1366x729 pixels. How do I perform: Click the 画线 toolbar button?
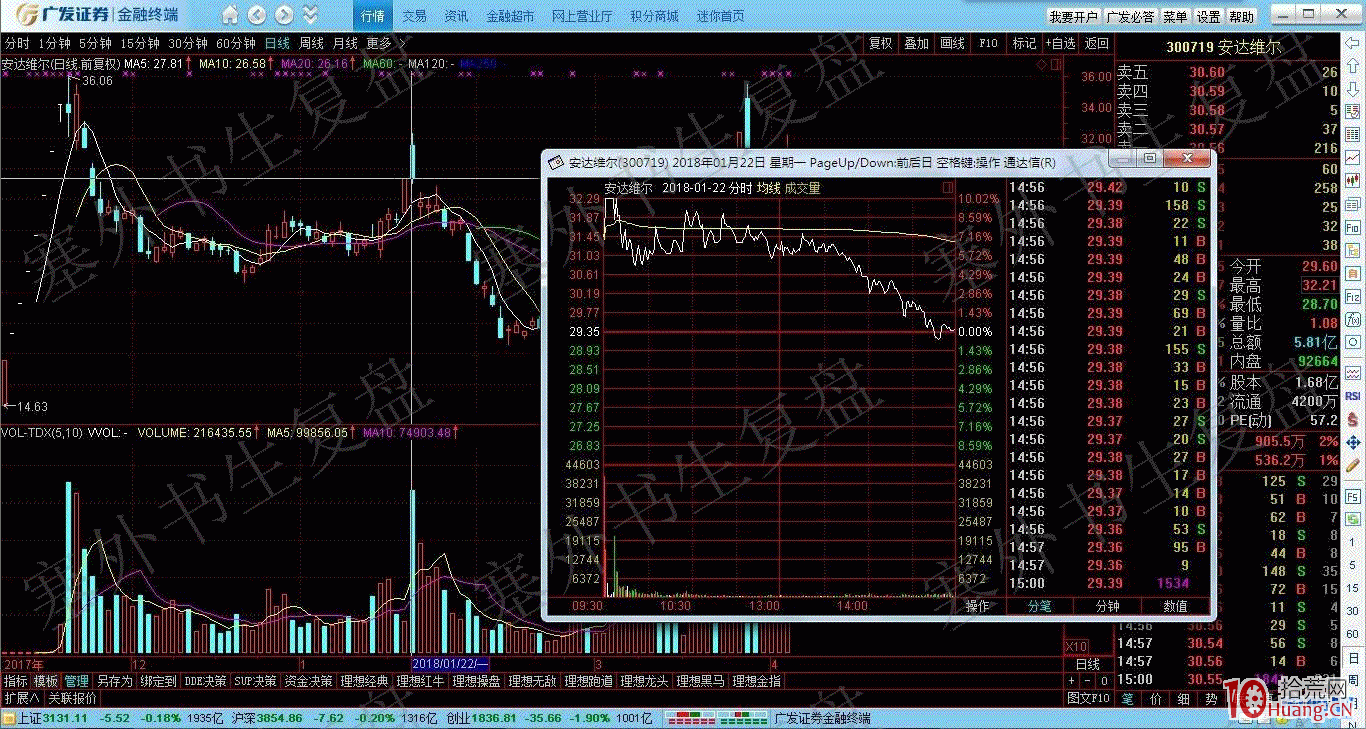[952, 44]
